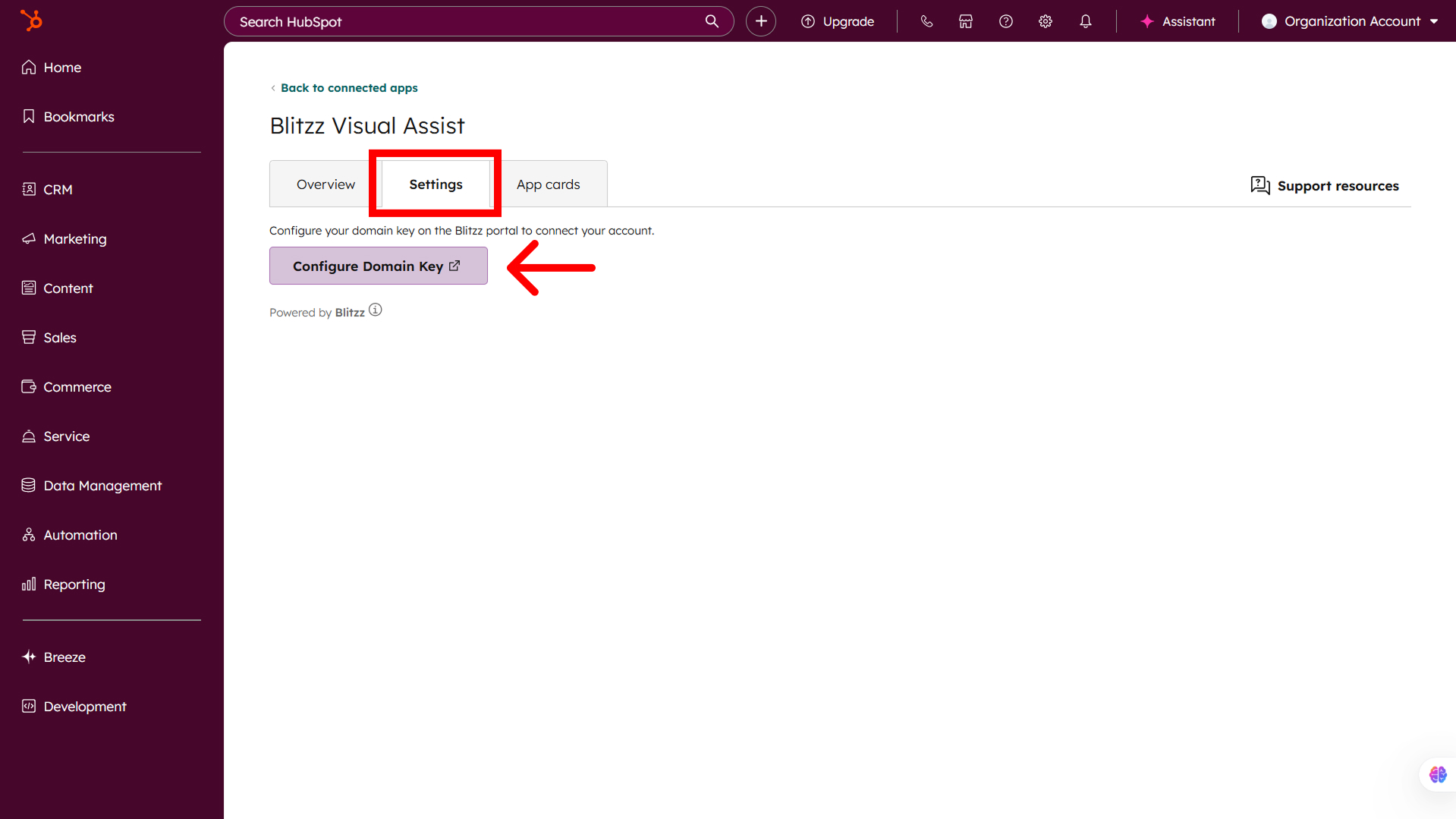The width and height of the screenshot is (1456, 819).
Task: Open the marketplace storefront icon
Action: [966, 21]
